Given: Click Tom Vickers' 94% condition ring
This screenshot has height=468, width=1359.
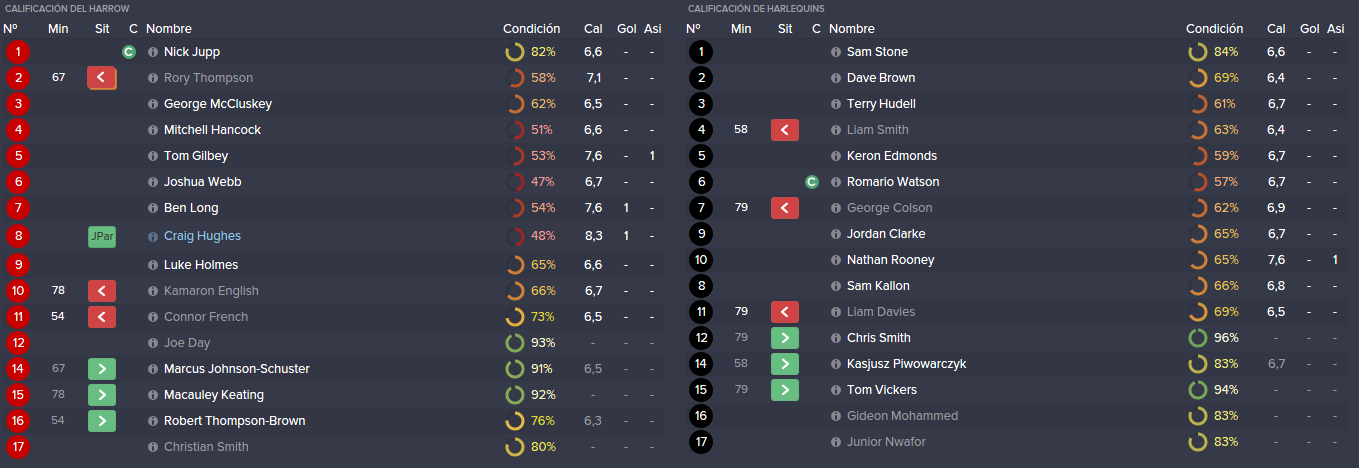Looking at the screenshot, I should click(1213, 390).
